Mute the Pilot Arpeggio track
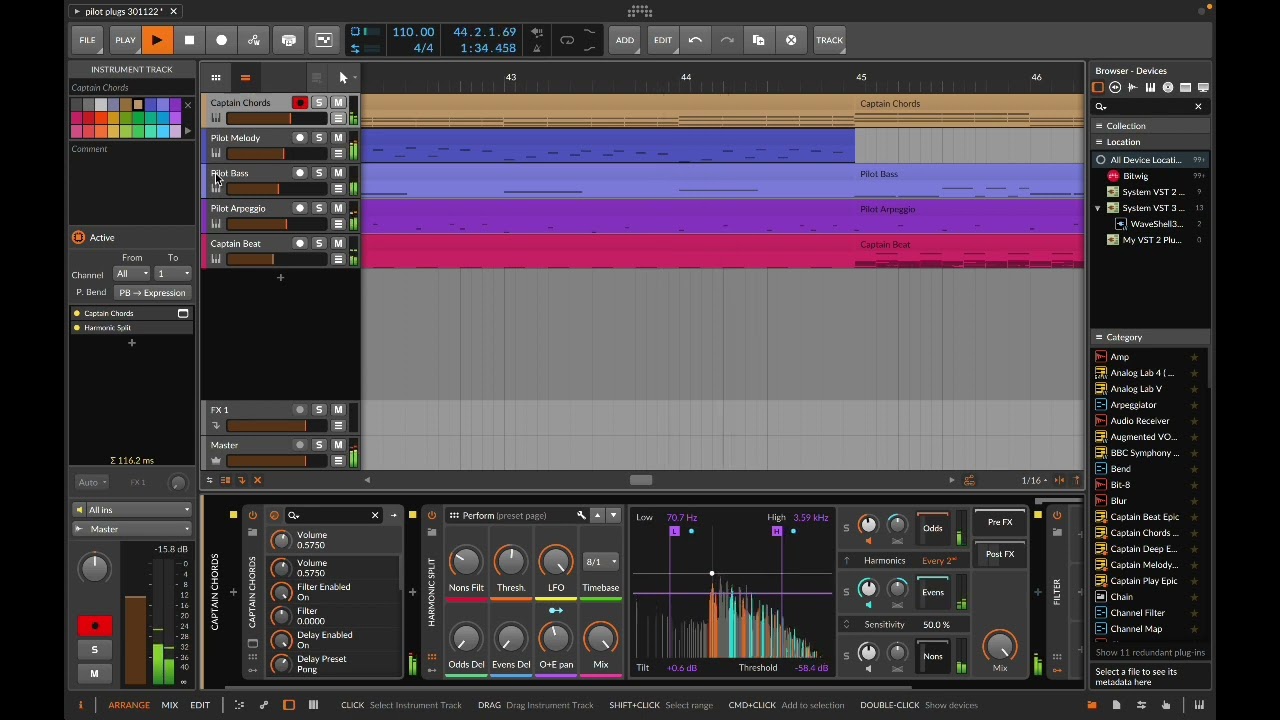The width and height of the screenshot is (1280, 720). click(338, 208)
